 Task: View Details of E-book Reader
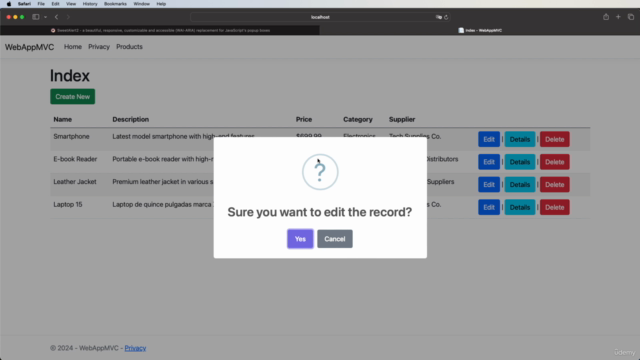pos(520,162)
